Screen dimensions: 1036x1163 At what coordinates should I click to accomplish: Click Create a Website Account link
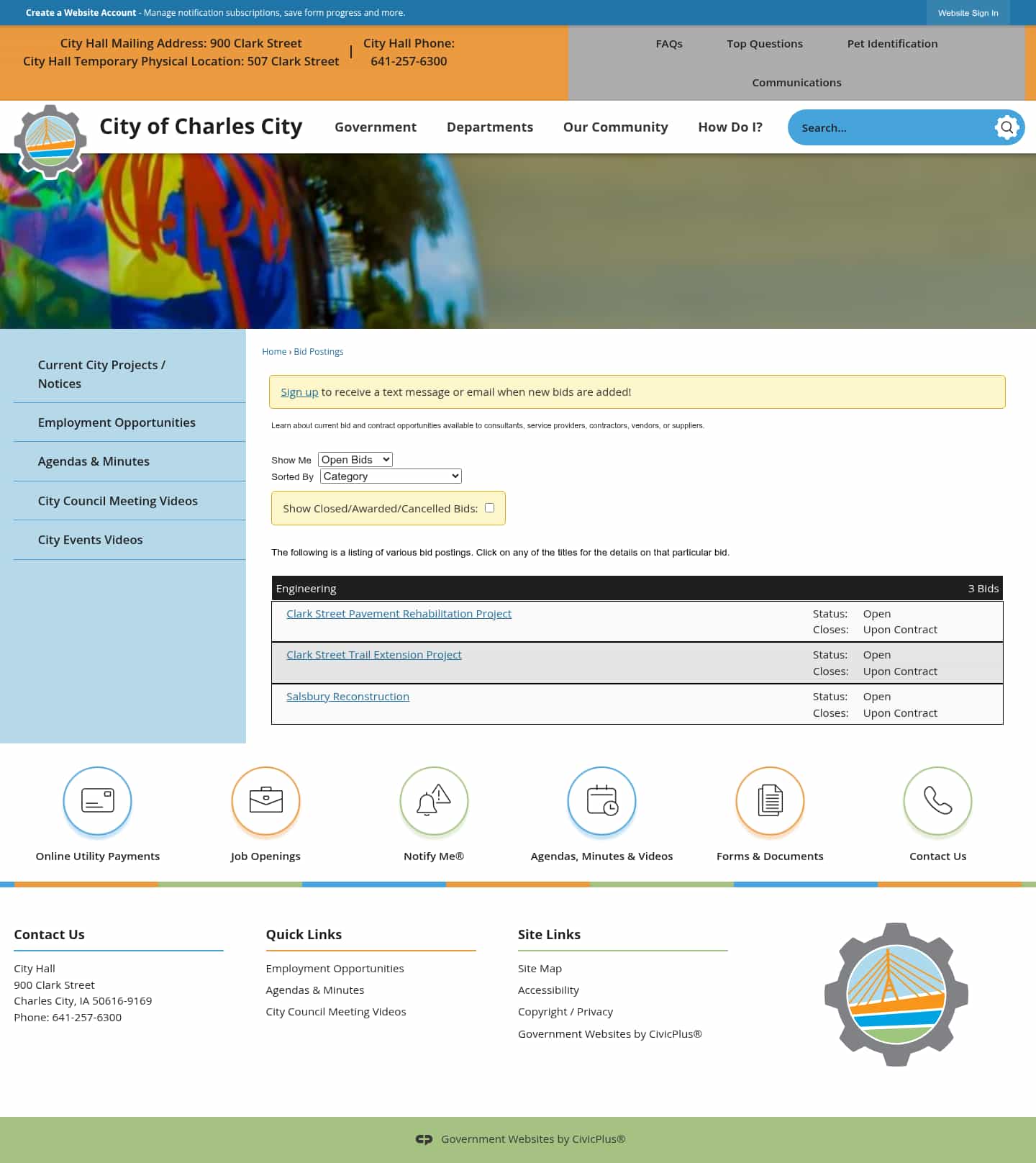(x=81, y=13)
